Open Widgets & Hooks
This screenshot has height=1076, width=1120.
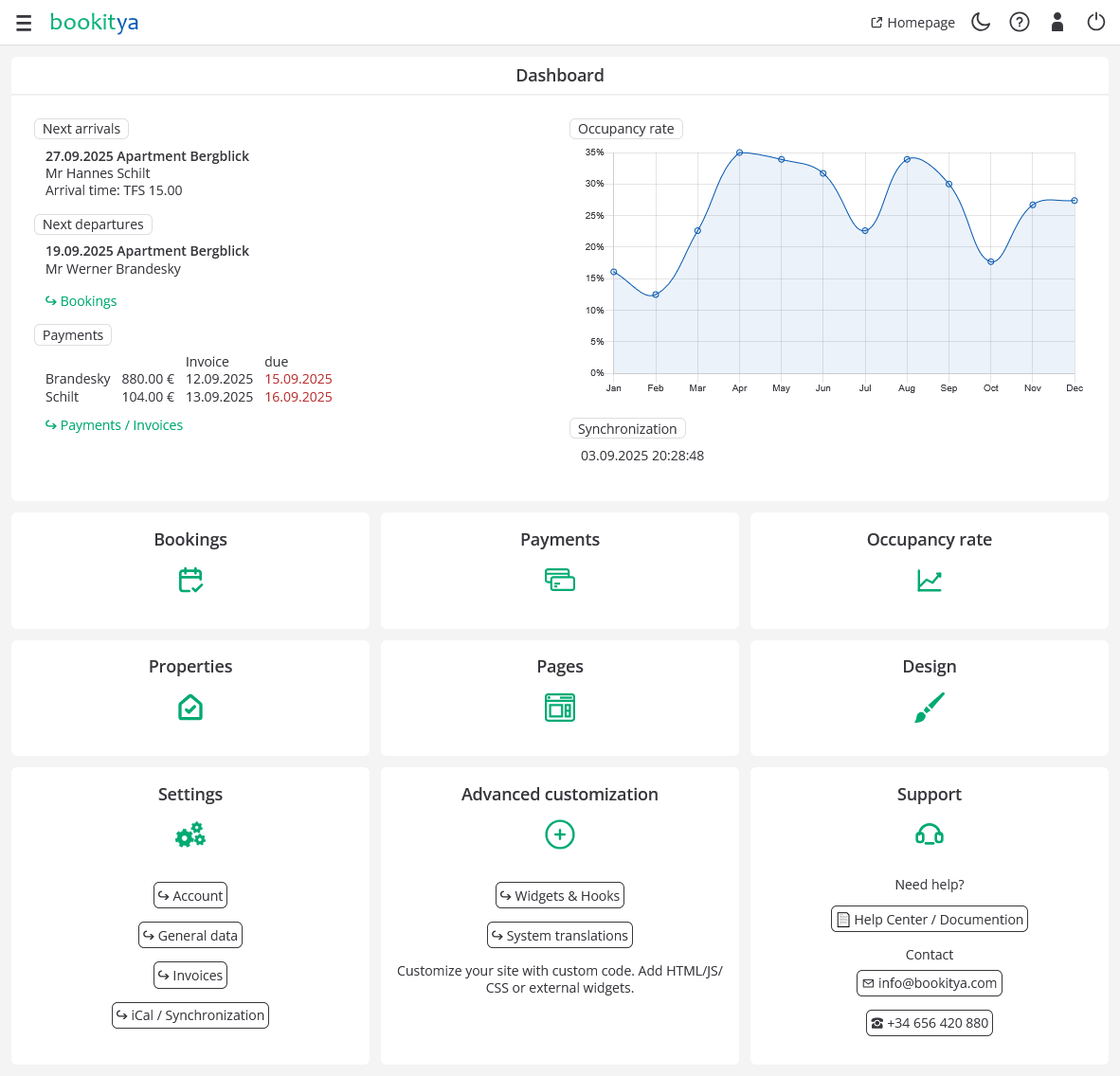(560, 896)
